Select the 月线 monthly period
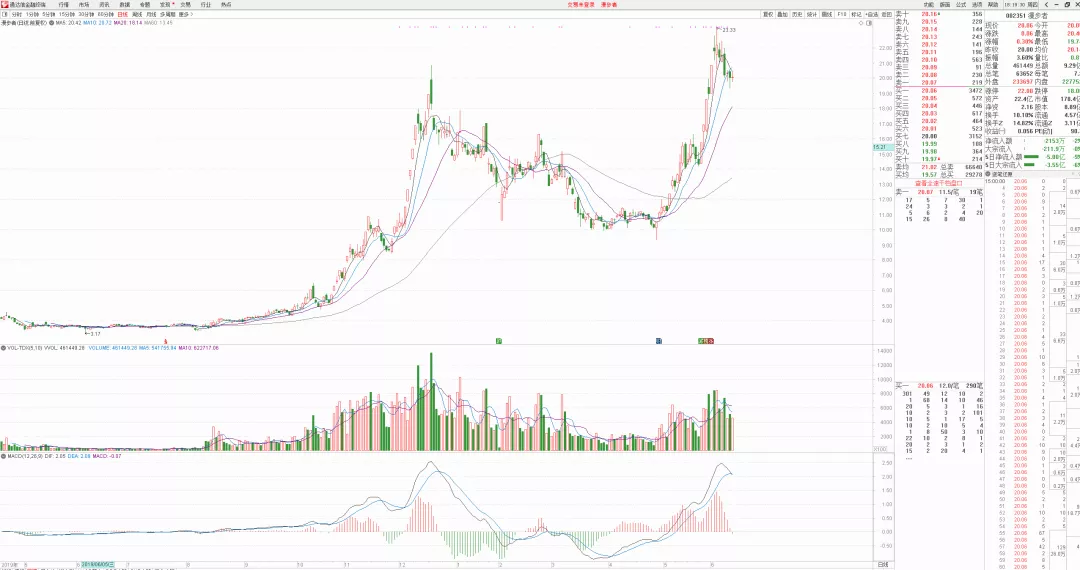This screenshot has height=570, width=1080. [152, 14]
